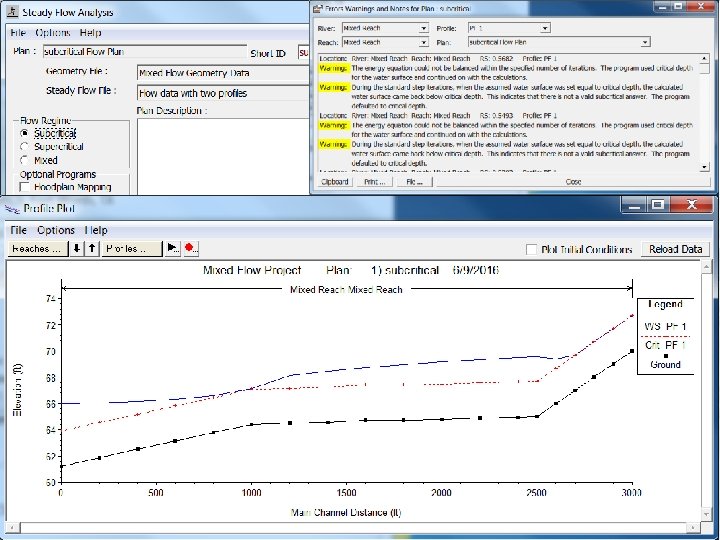Click the Profiles button
720x540 pixels.
tap(132, 248)
